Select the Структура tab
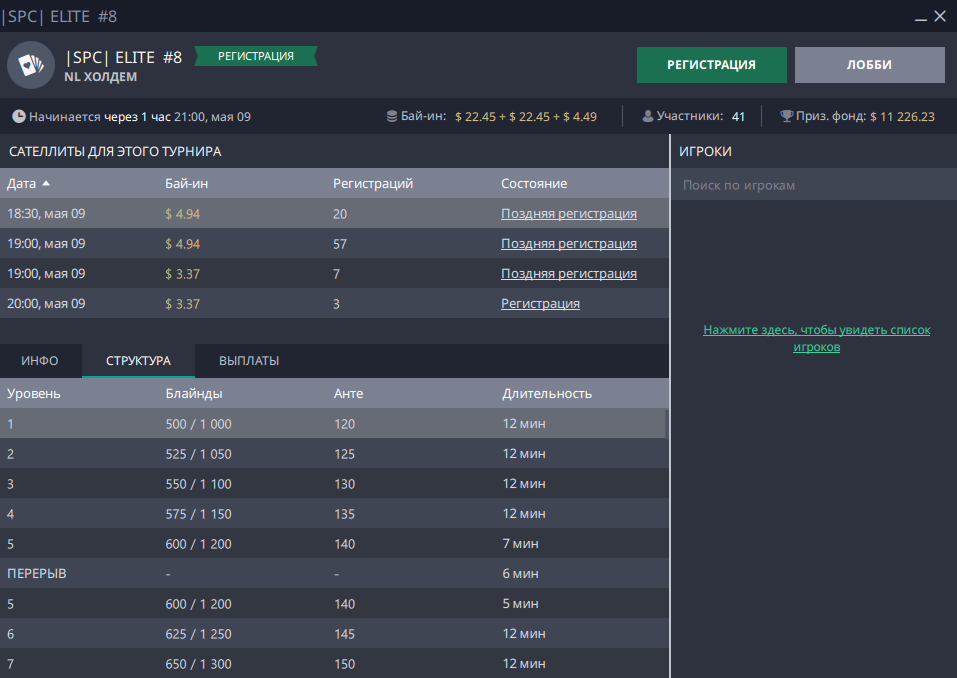This screenshot has height=678, width=957. point(138,361)
